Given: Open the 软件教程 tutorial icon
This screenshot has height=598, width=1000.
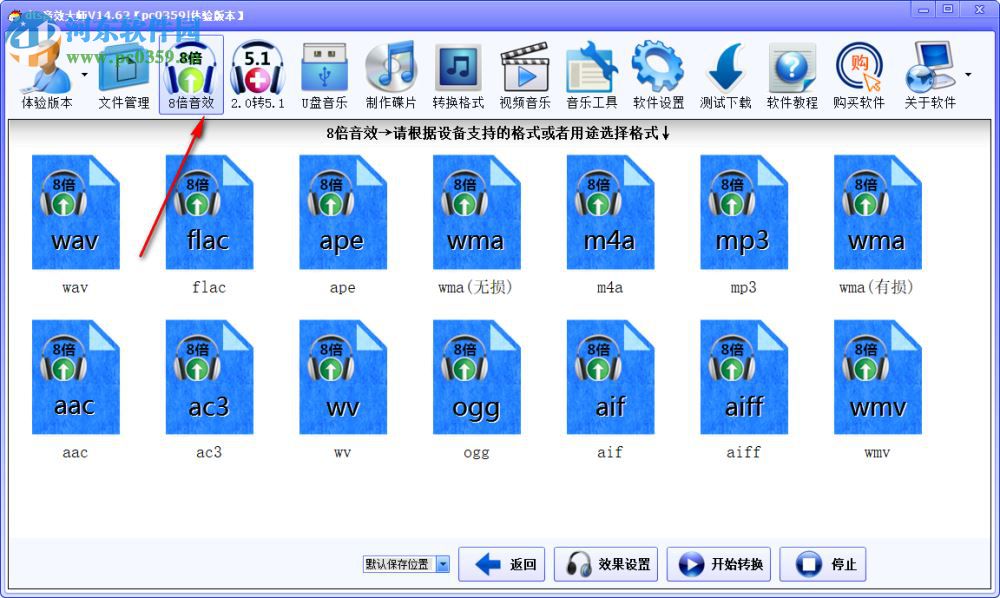Looking at the screenshot, I should click(792, 72).
